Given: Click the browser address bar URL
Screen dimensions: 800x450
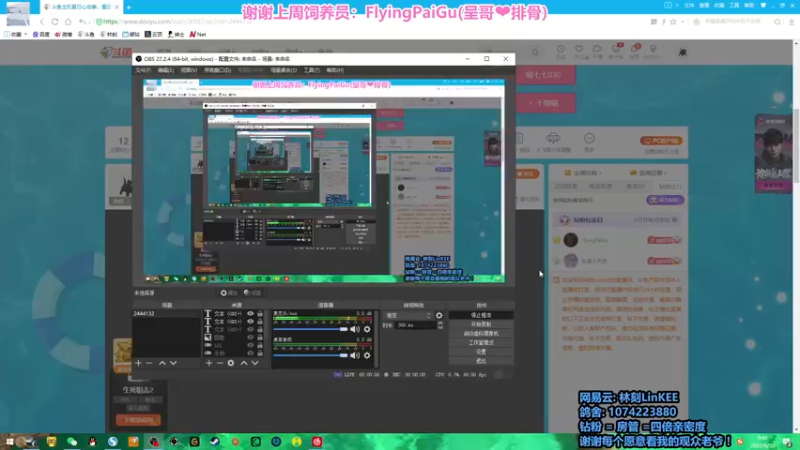Looking at the screenshot, I should tap(176, 22).
